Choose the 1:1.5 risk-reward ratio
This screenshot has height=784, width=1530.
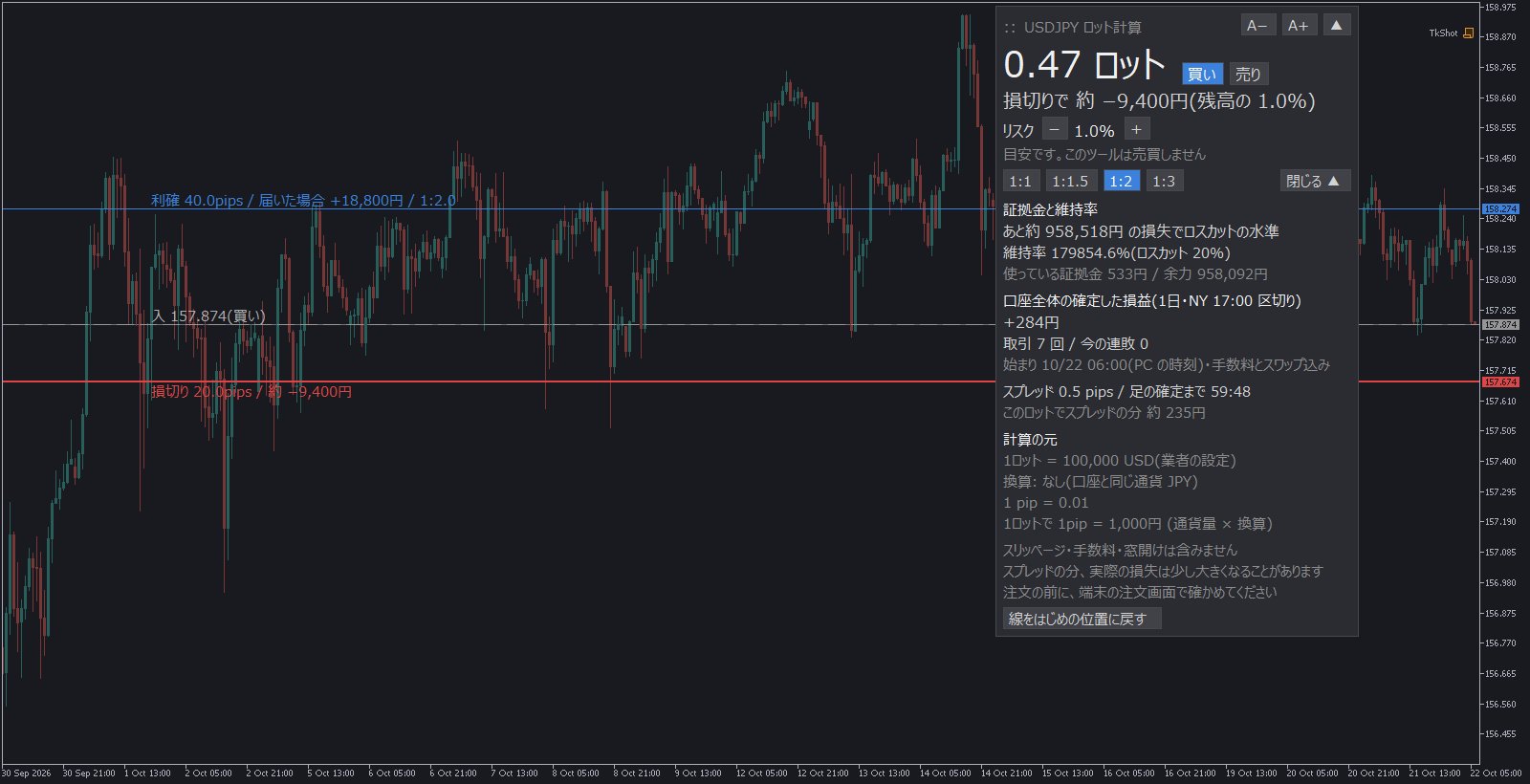(1070, 182)
